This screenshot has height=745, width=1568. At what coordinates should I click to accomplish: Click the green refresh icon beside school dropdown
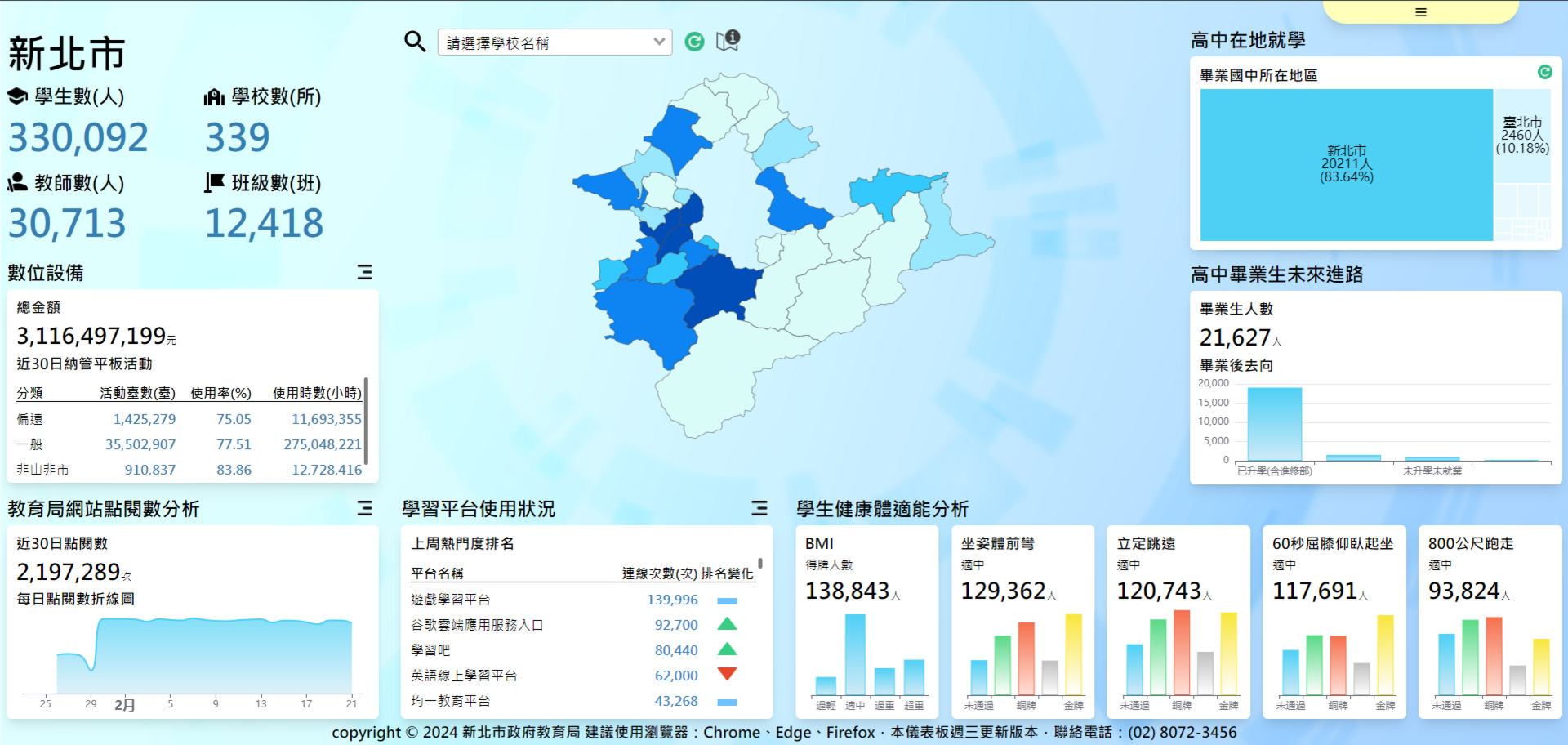click(694, 42)
